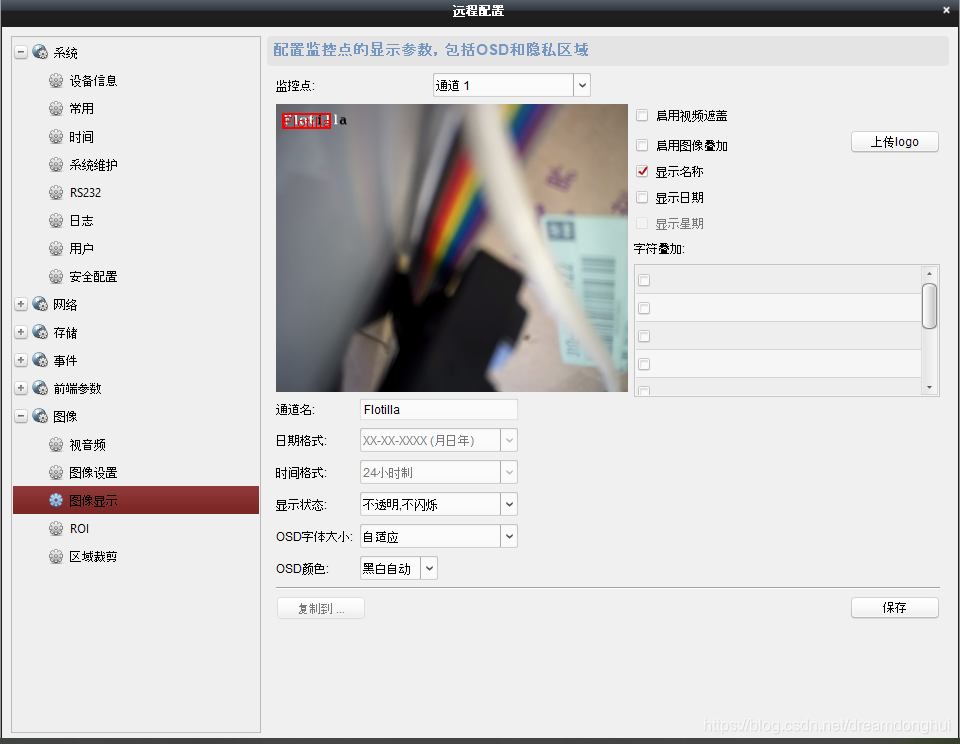Expand the 事件 tree node
Viewport: 960px width, 744px height.
(x=21, y=360)
